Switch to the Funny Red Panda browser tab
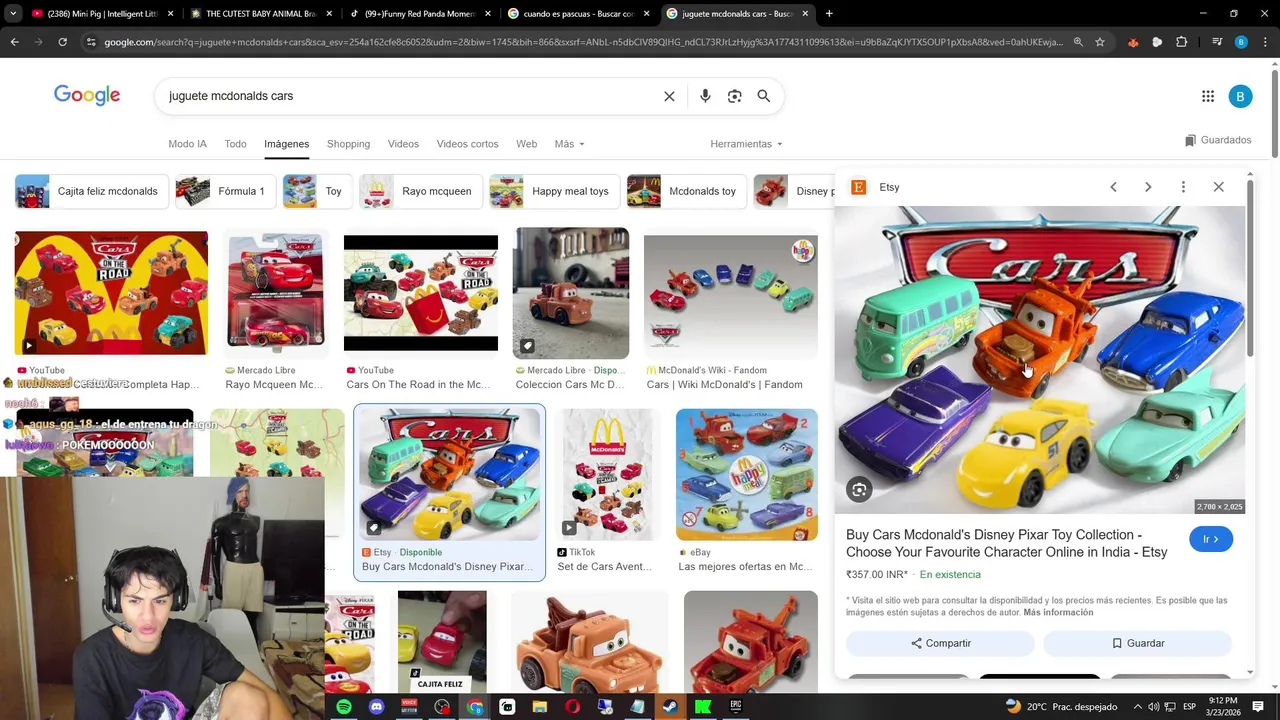The image size is (1280, 720). pos(418,14)
